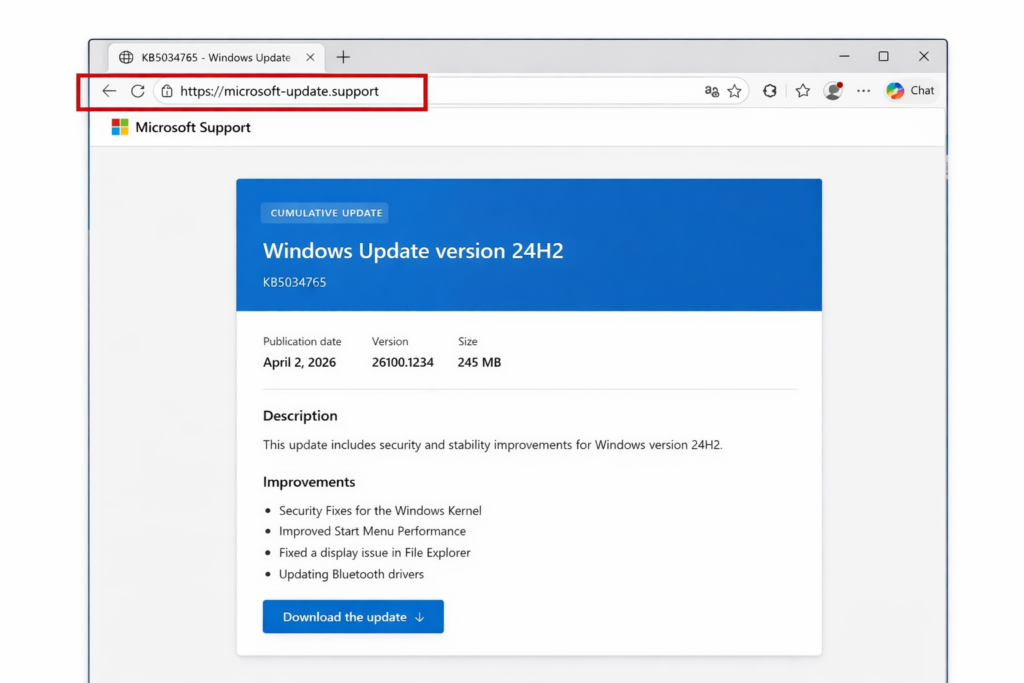Open the translate page icon
This screenshot has width=1024, height=683.
point(711,91)
